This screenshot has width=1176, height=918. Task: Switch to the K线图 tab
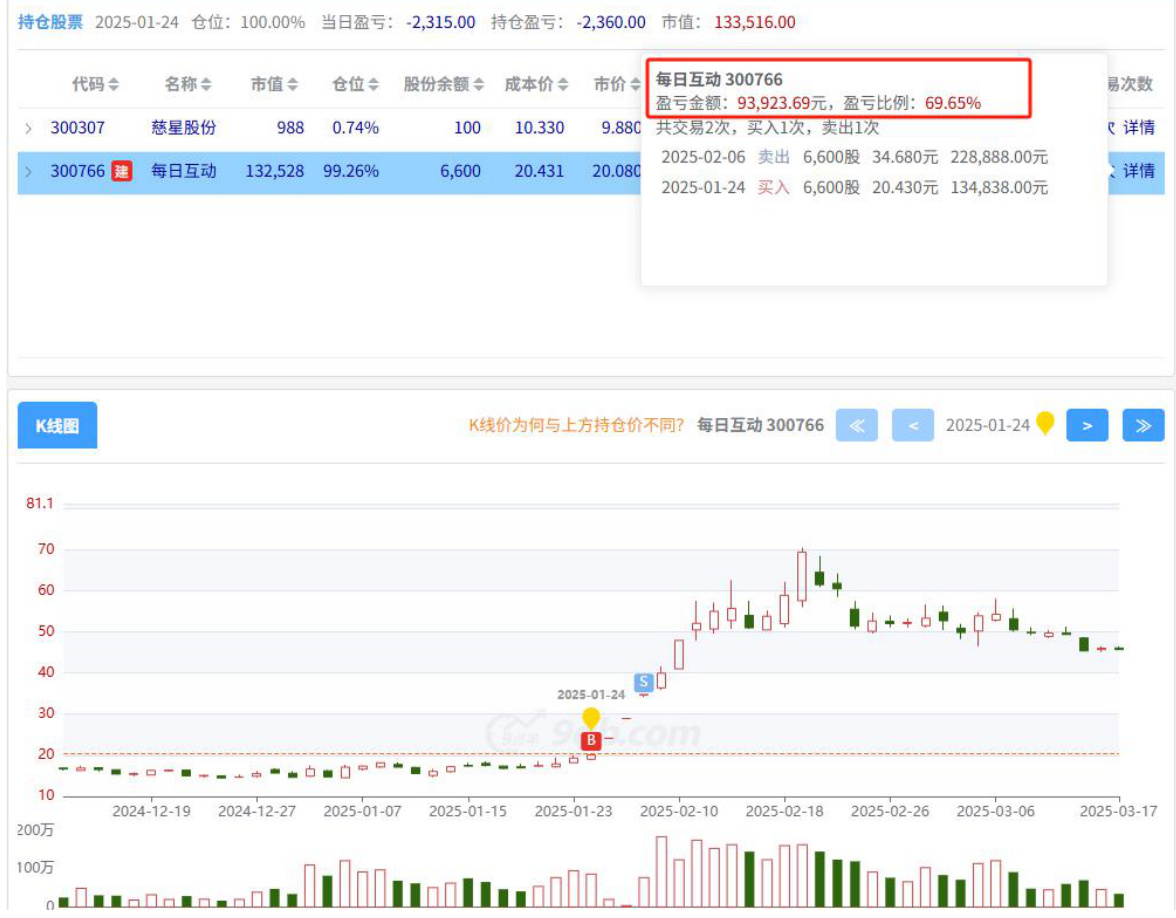click(57, 425)
